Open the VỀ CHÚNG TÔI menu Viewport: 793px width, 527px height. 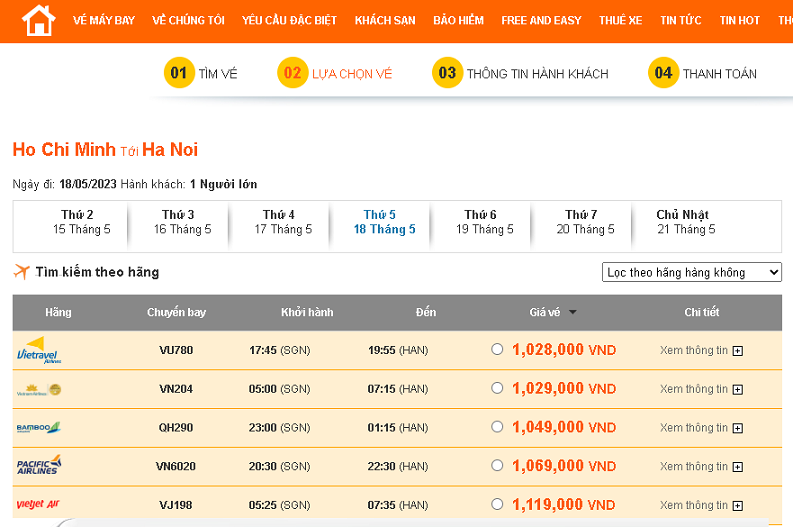(188, 21)
